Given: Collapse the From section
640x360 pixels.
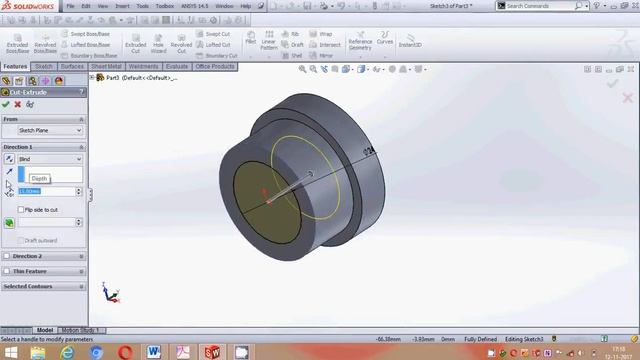Looking at the screenshot, I should click(x=81, y=119).
